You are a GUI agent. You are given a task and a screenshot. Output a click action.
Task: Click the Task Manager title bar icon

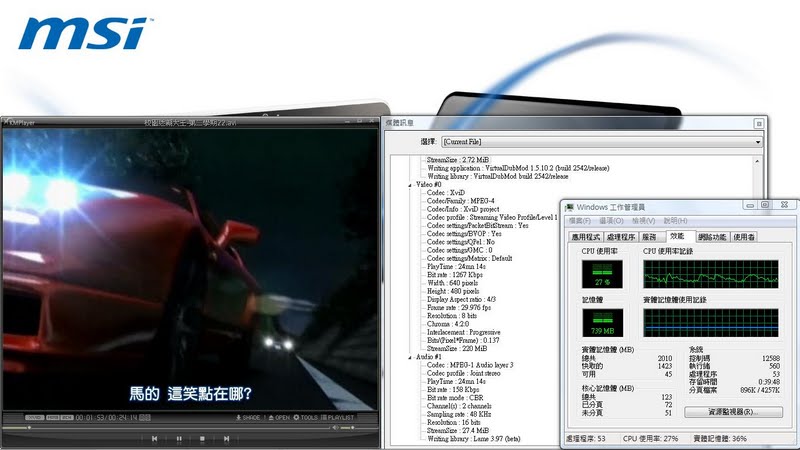[x=569, y=207]
